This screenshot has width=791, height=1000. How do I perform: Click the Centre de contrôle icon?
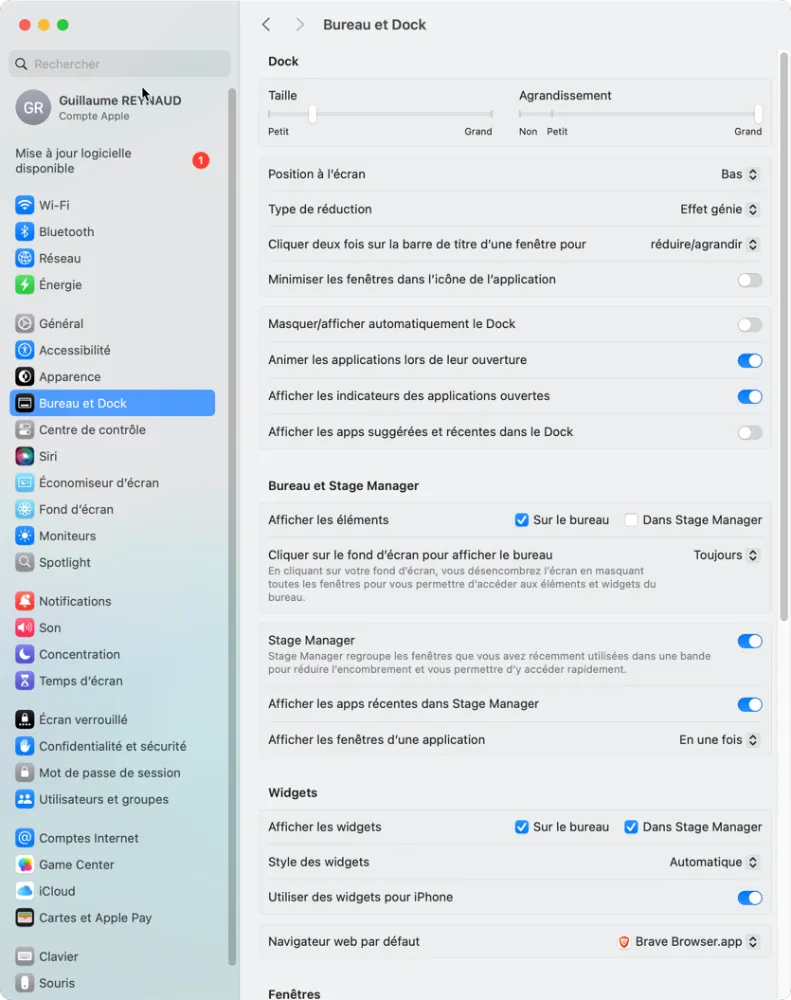point(24,430)
